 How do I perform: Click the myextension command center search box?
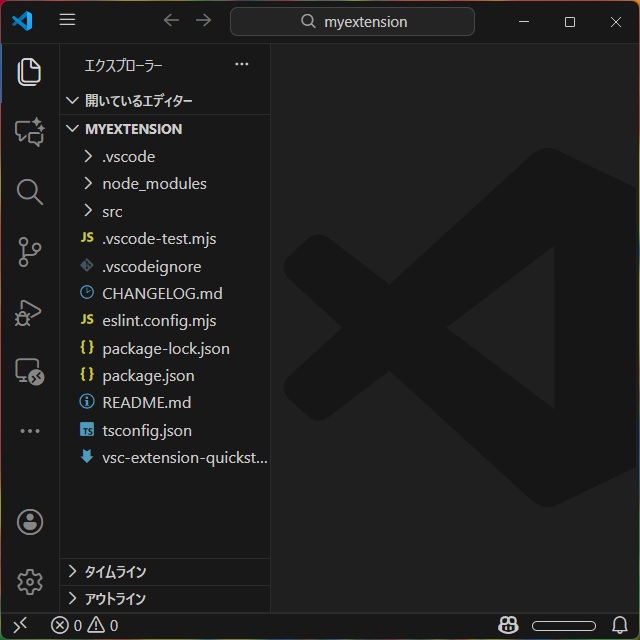[352, 21]
